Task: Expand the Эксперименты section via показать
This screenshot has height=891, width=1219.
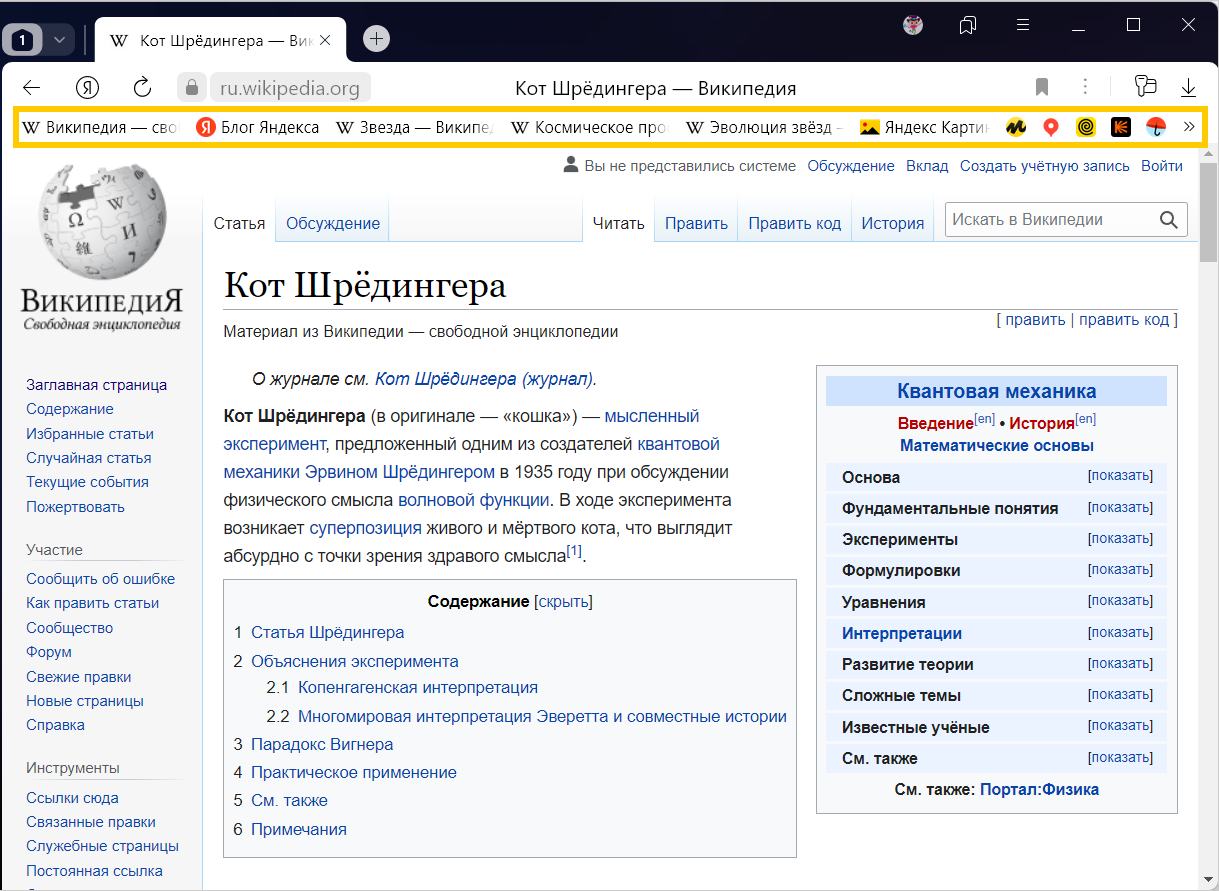Action: point(1120,539)
